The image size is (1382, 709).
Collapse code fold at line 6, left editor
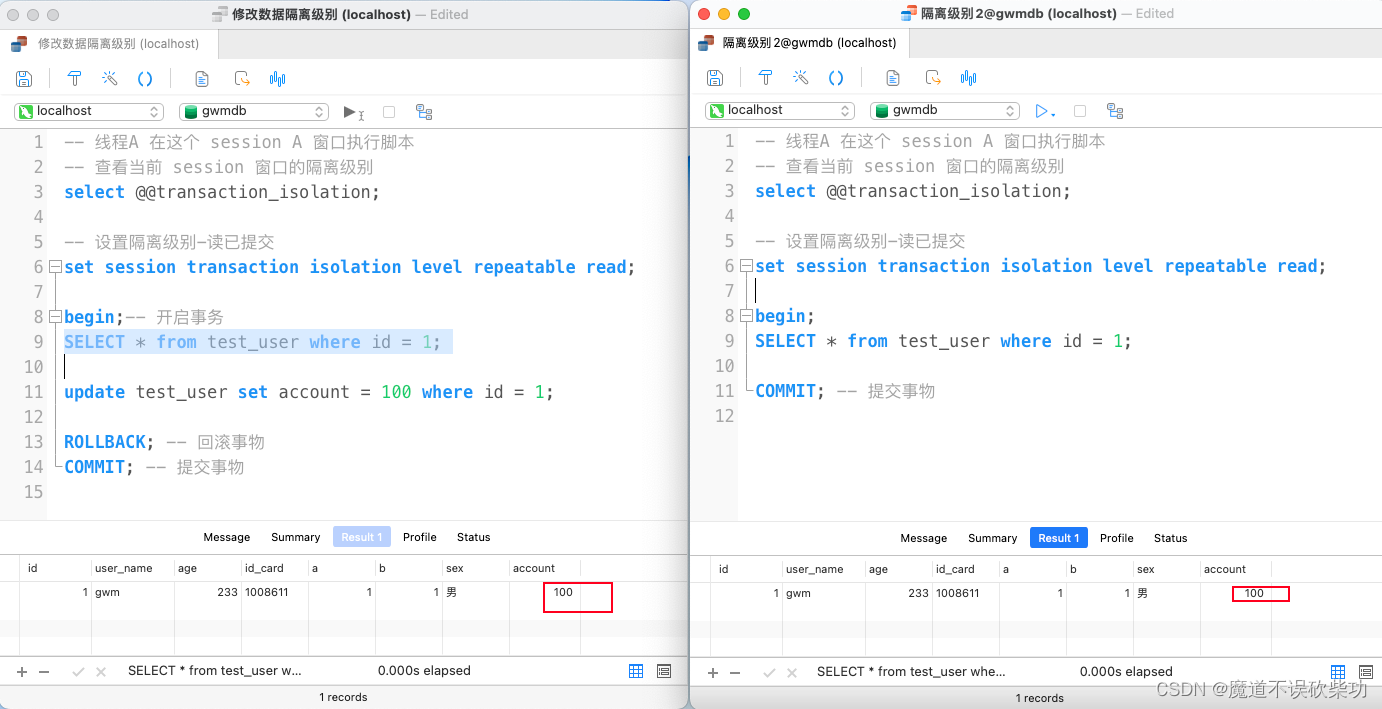(x=54, y=267)
